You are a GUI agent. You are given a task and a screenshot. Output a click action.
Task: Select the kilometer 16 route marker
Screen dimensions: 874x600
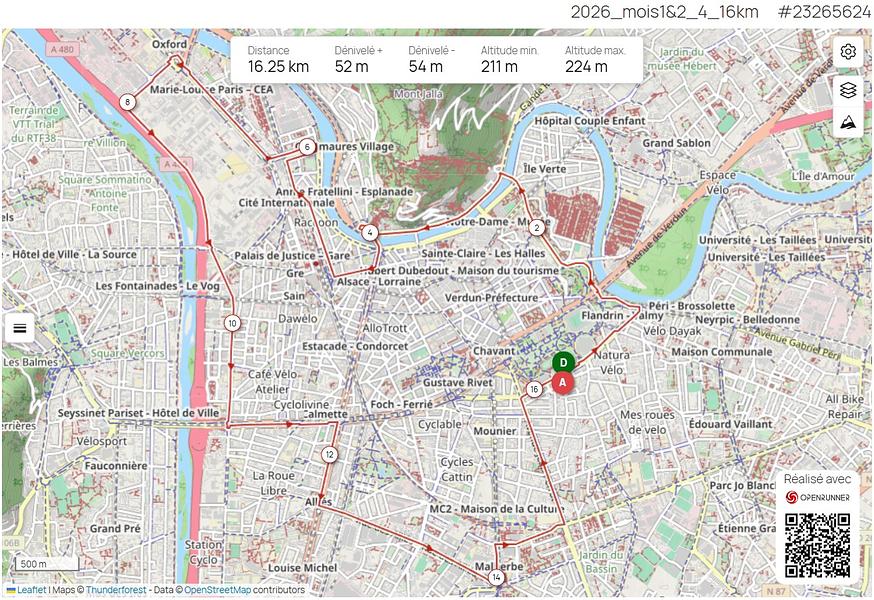pyautogui.click(x=535, y=389)
